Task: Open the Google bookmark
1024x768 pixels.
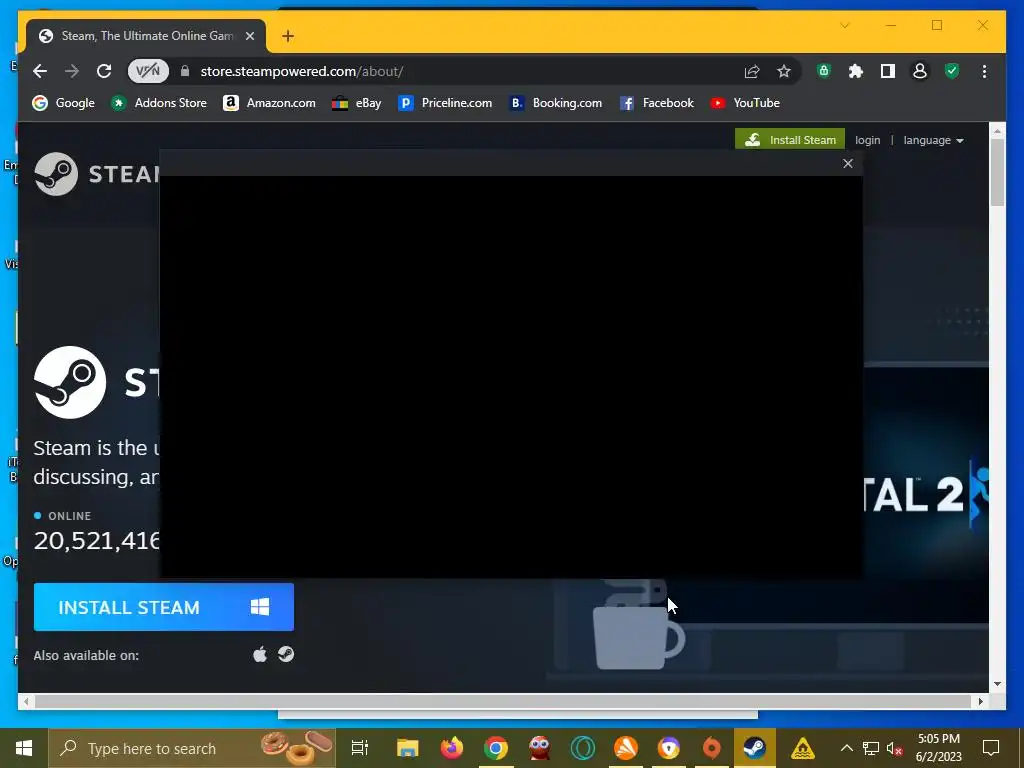Action: 63,103
